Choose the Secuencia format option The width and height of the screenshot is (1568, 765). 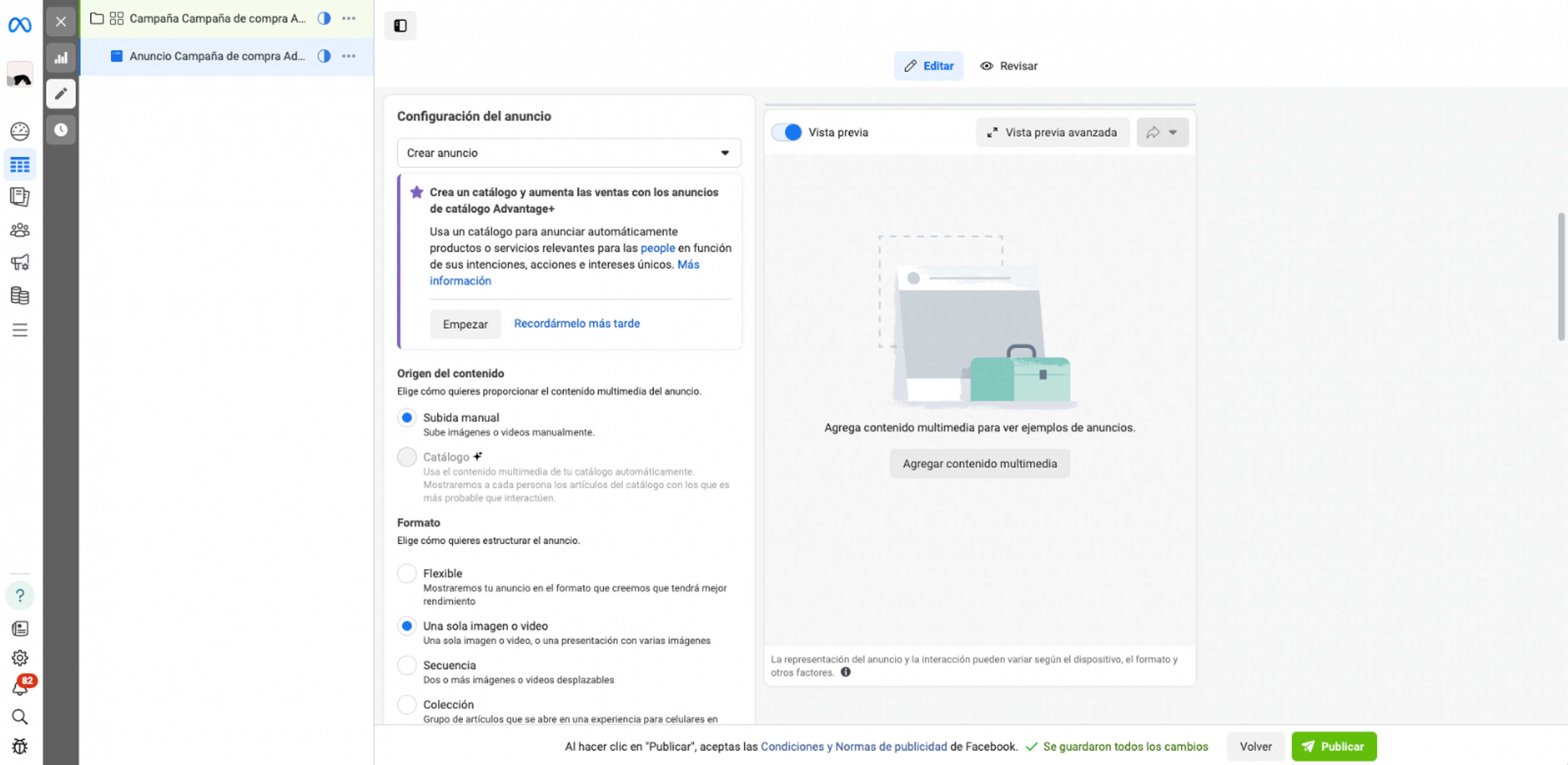click(x=407, y=665)
